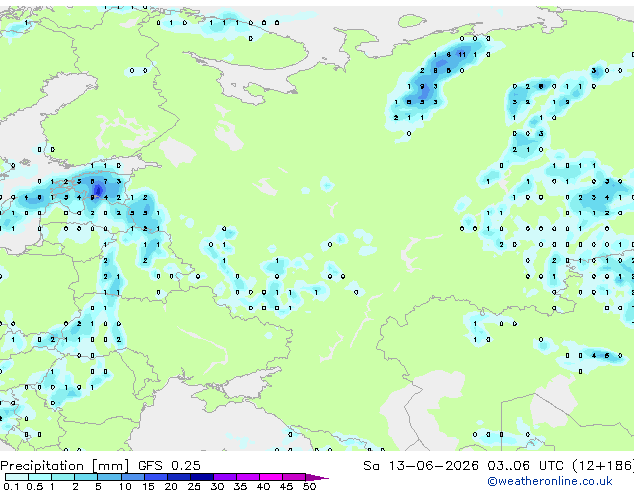Click the arrow tip above 50 on legend
634x490 pixels.
[317, 478]
